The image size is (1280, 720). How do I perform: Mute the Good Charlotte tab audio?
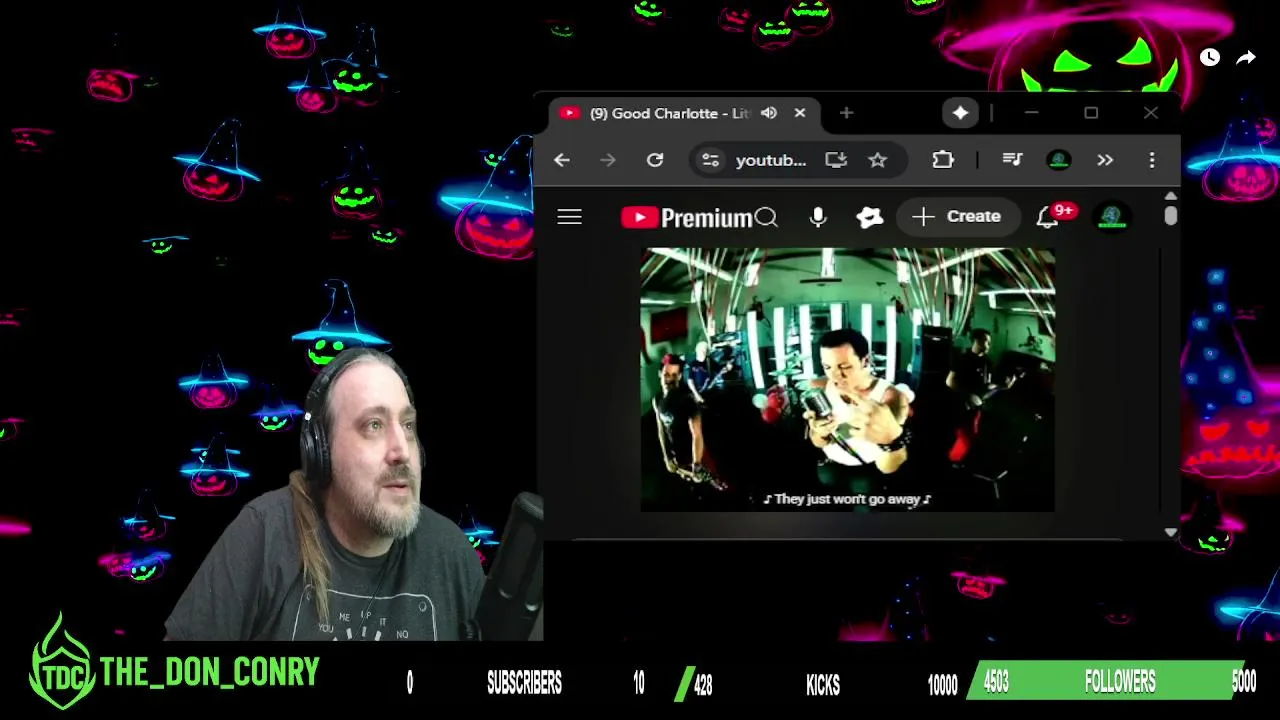tap(769, 113)
